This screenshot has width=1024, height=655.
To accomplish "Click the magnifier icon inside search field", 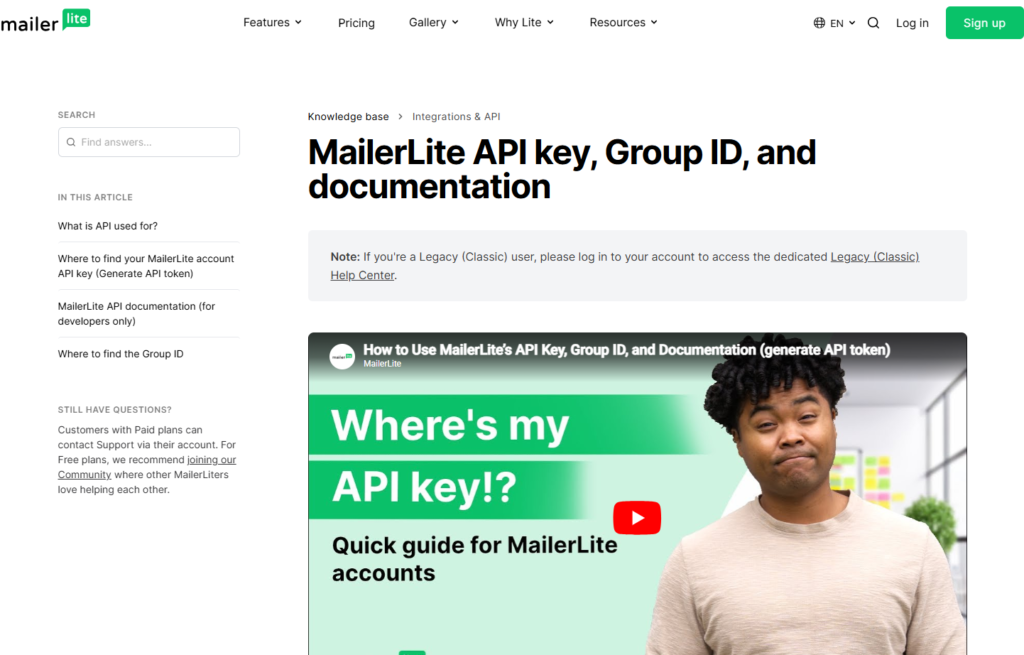I will click(x=71, y=142).
